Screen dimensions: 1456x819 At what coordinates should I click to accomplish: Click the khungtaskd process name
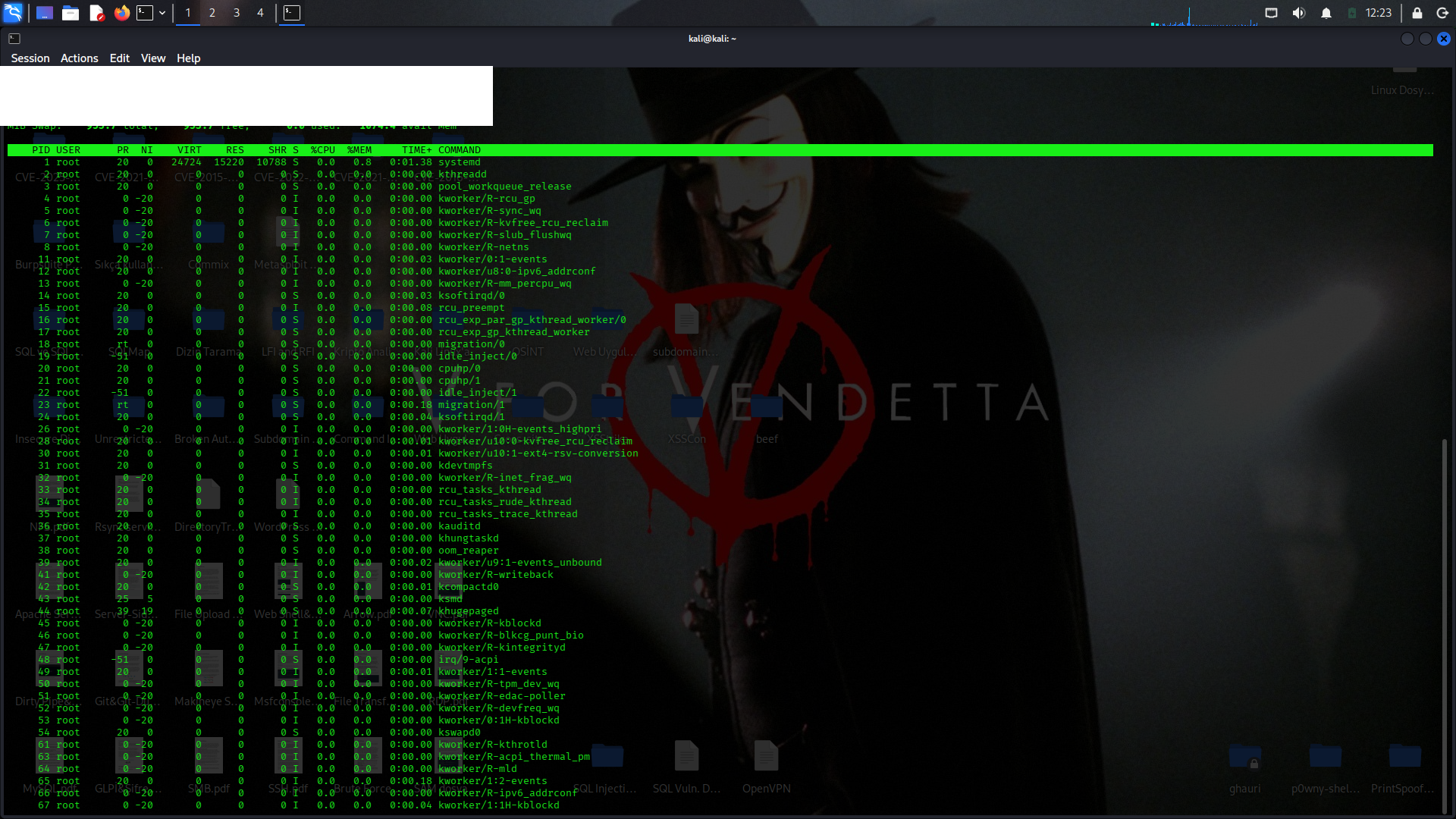coord(469,538)
